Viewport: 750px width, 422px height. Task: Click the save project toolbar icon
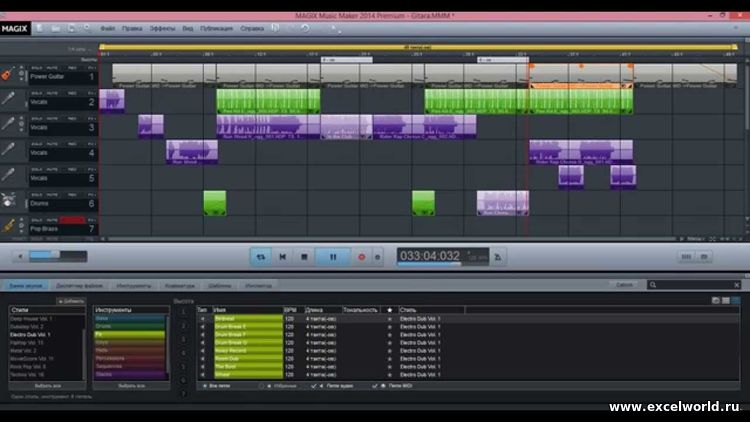click(71, 28)
